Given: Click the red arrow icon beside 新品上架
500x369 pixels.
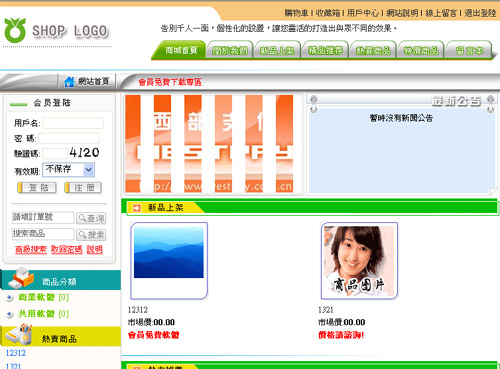Looking at the screenshot, I should point(136,208).
